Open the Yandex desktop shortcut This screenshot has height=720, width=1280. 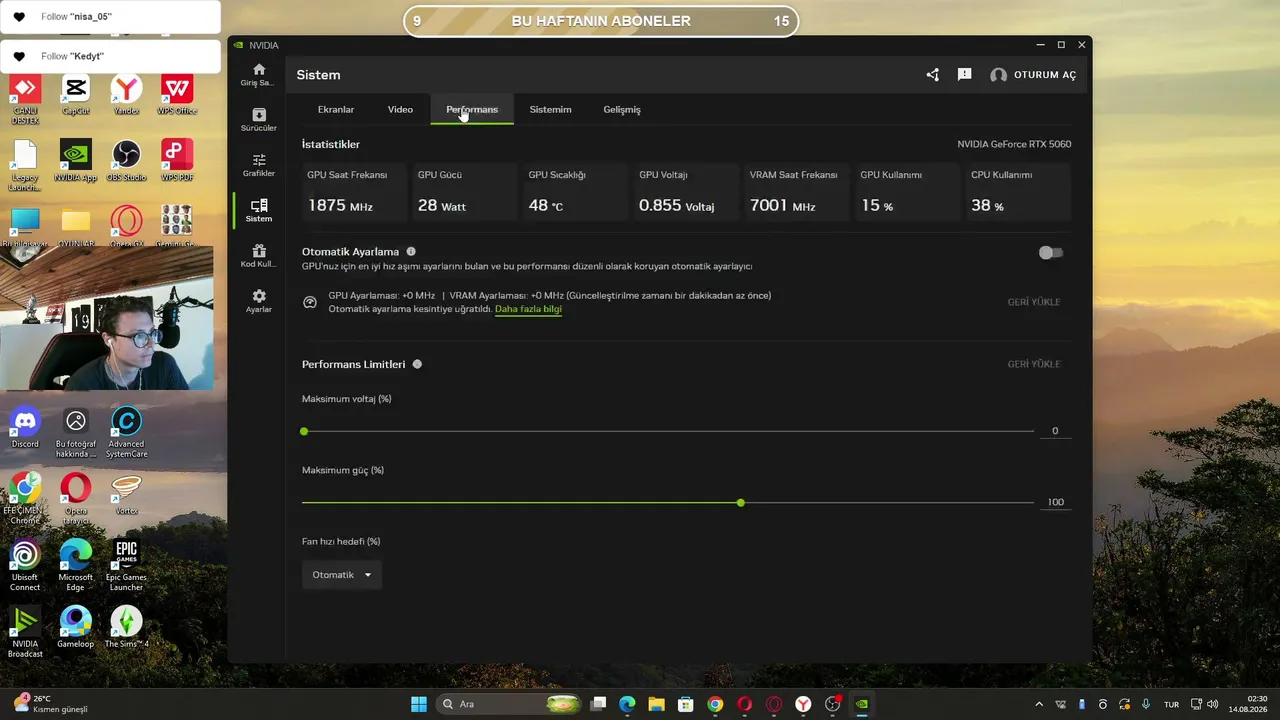(126, 95)
